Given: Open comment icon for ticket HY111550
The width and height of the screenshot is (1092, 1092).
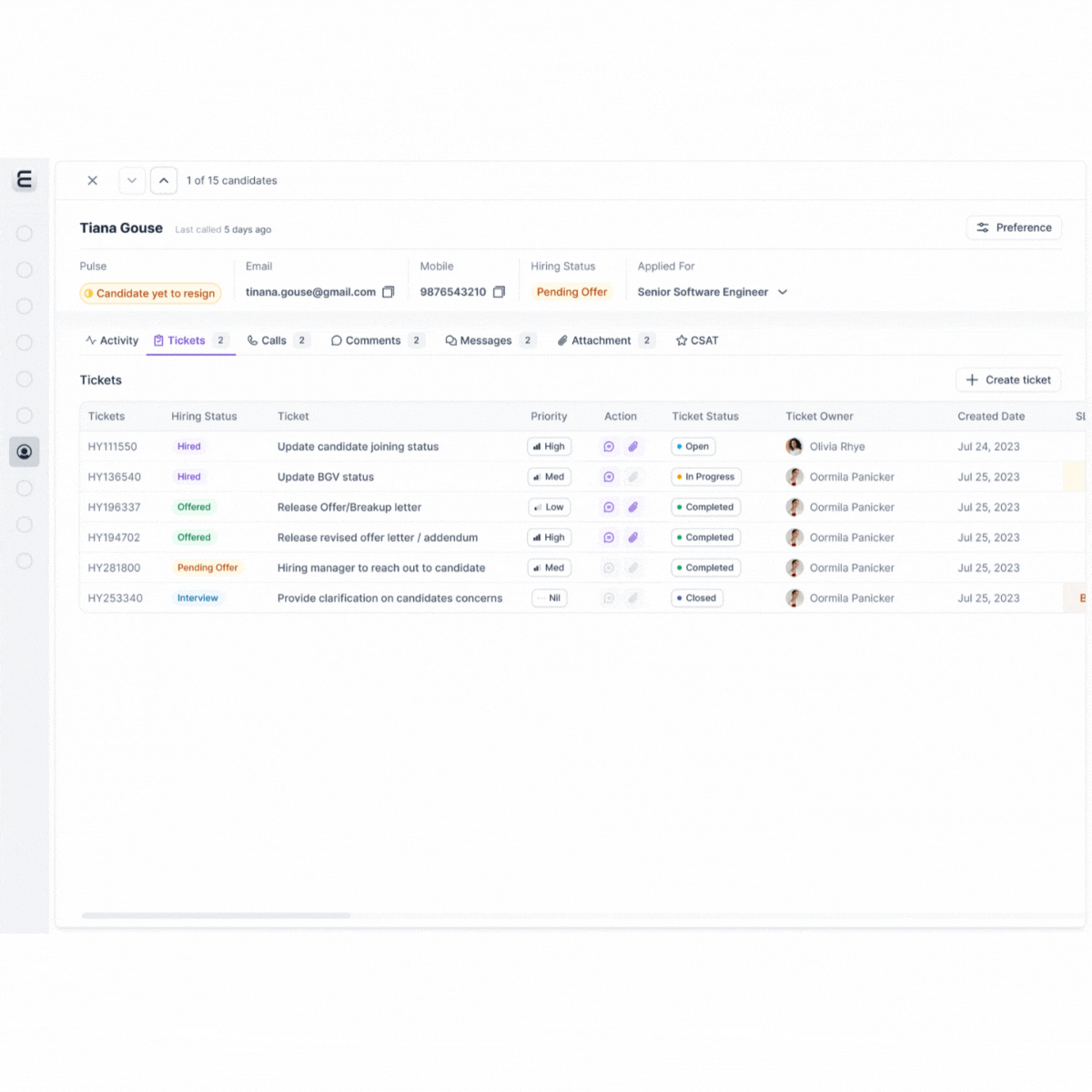Looking at the screenshot, I should (x=609, y=447).
